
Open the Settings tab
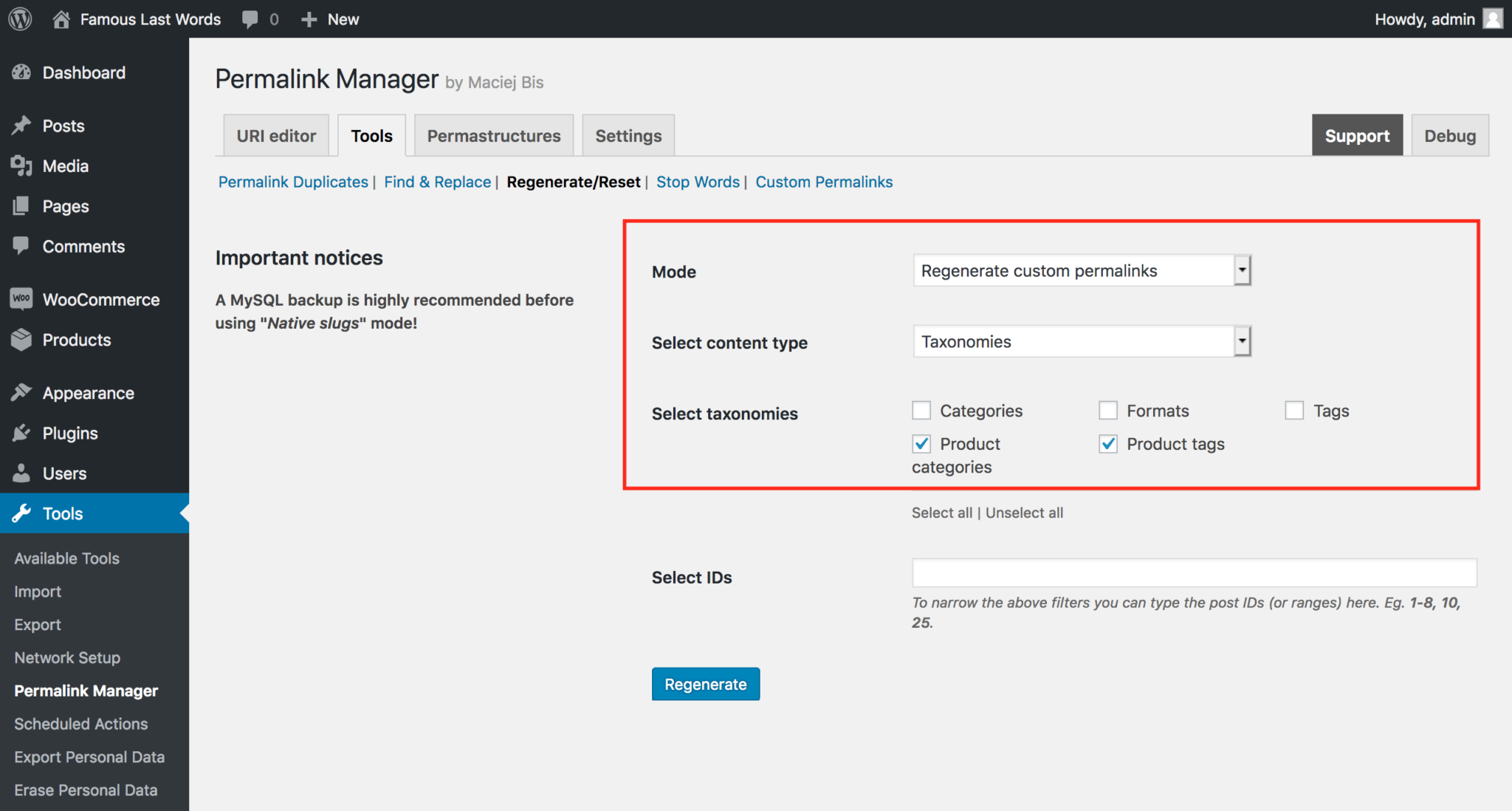click(x=628, y=135)
